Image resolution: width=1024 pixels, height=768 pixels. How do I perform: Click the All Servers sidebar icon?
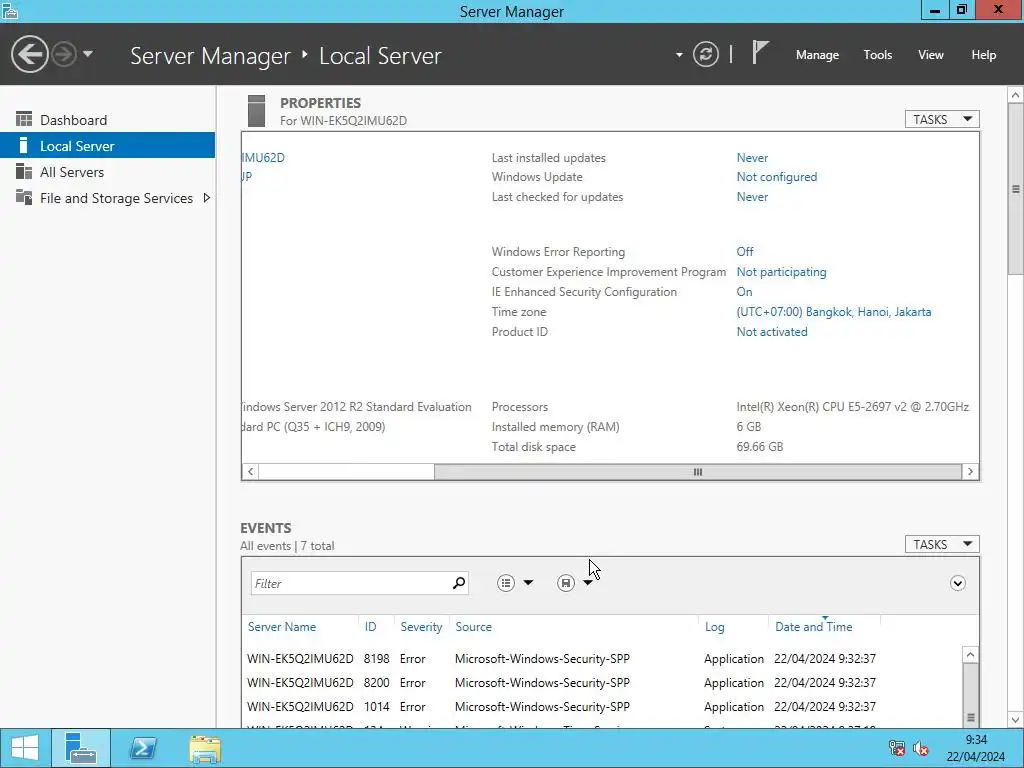click(24, 171)
